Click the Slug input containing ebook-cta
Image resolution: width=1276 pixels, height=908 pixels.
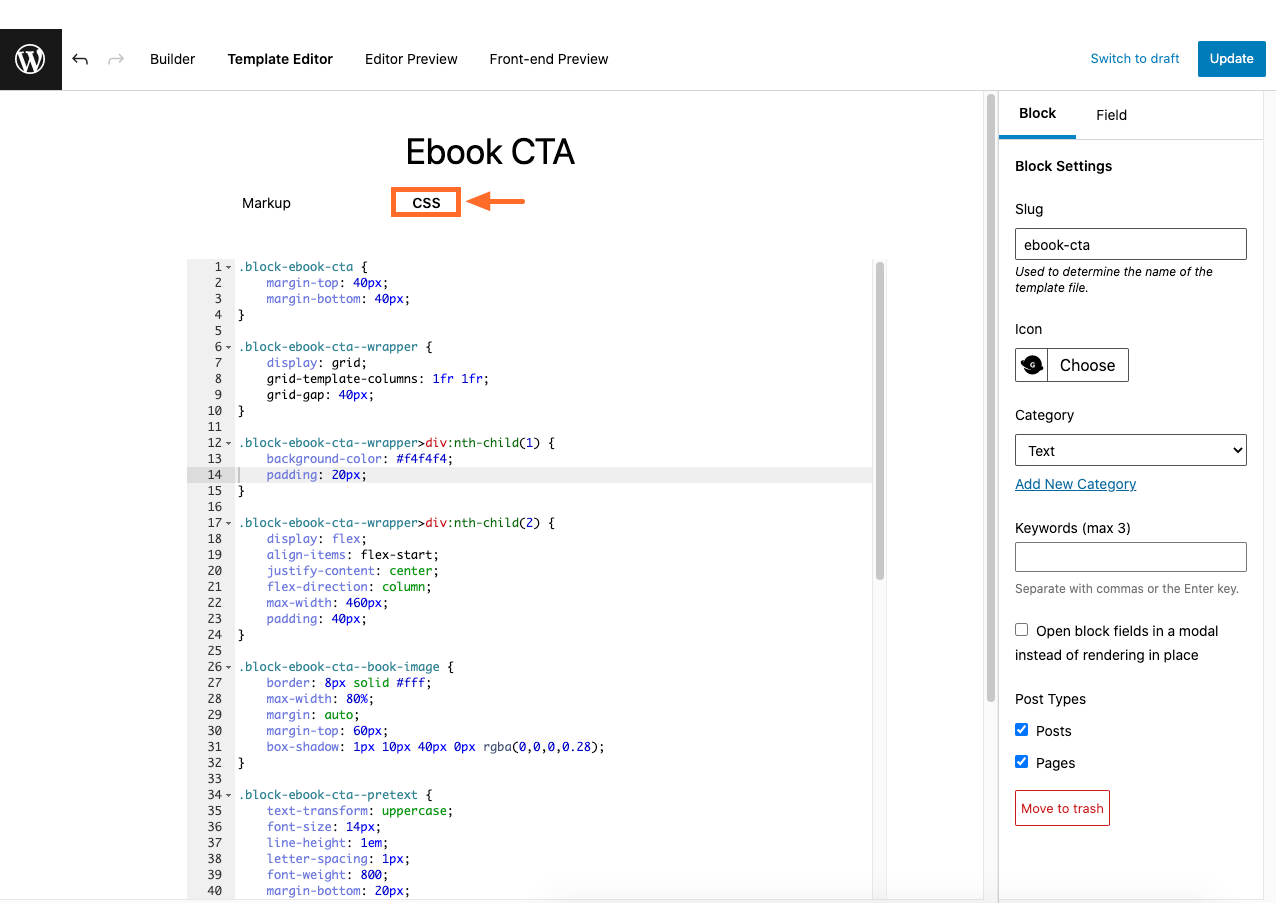(1130, 244)
